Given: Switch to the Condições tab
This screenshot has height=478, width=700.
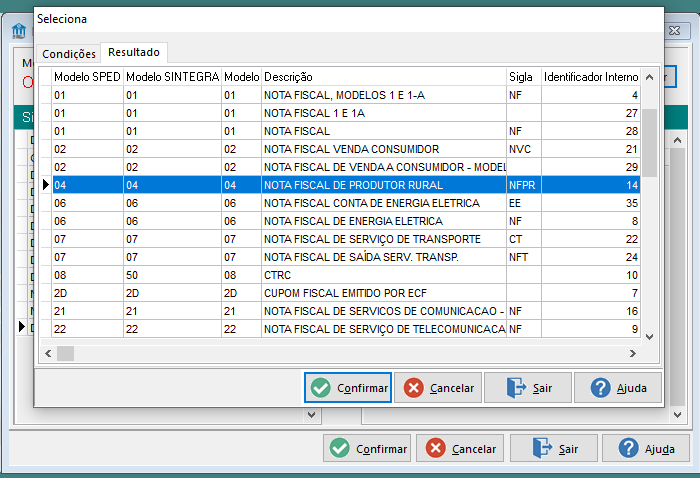Looking at the screenshot, I should [69, 54].
